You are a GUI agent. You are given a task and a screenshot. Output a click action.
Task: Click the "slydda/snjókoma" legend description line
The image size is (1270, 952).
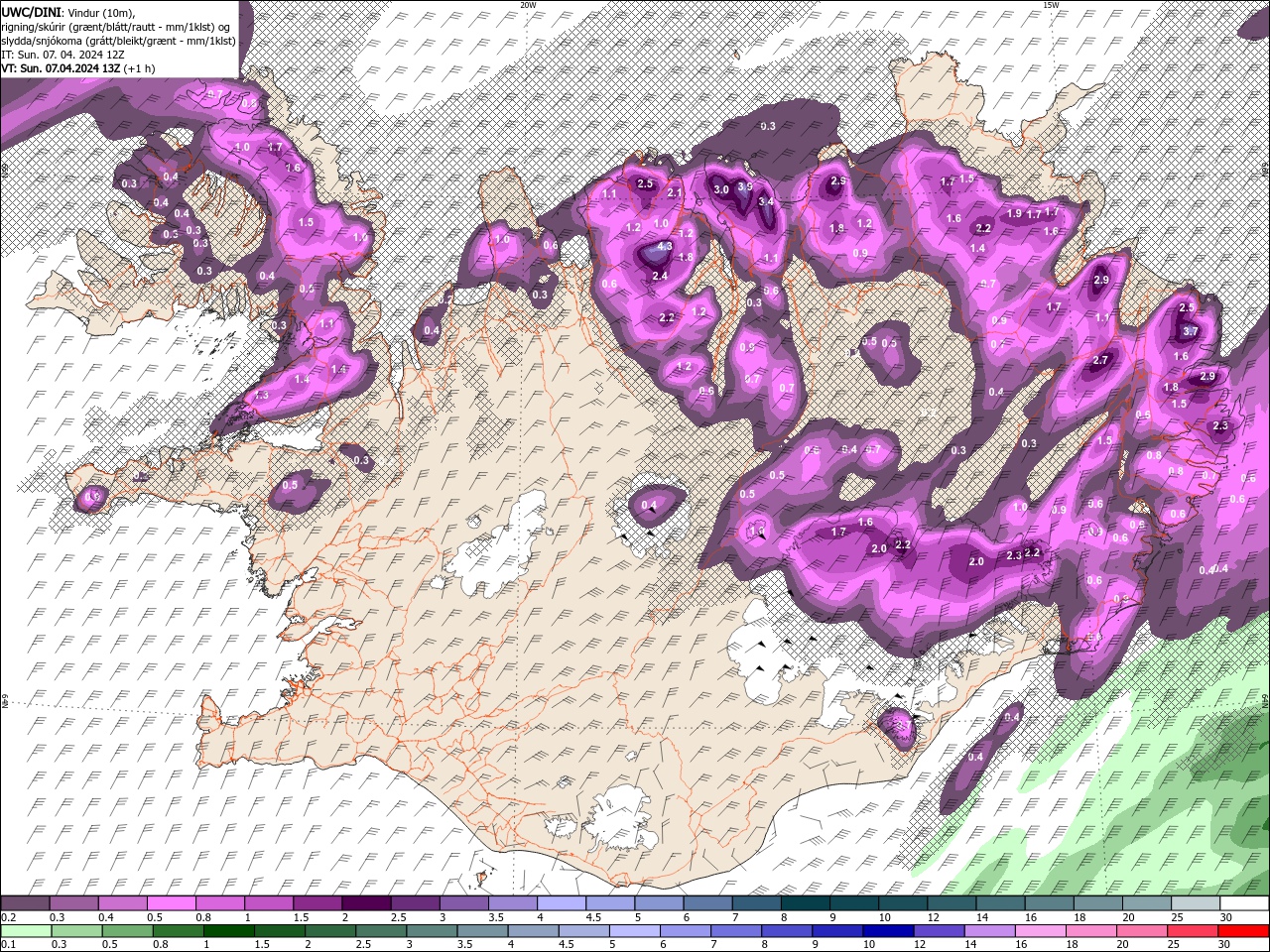(118, 41)
